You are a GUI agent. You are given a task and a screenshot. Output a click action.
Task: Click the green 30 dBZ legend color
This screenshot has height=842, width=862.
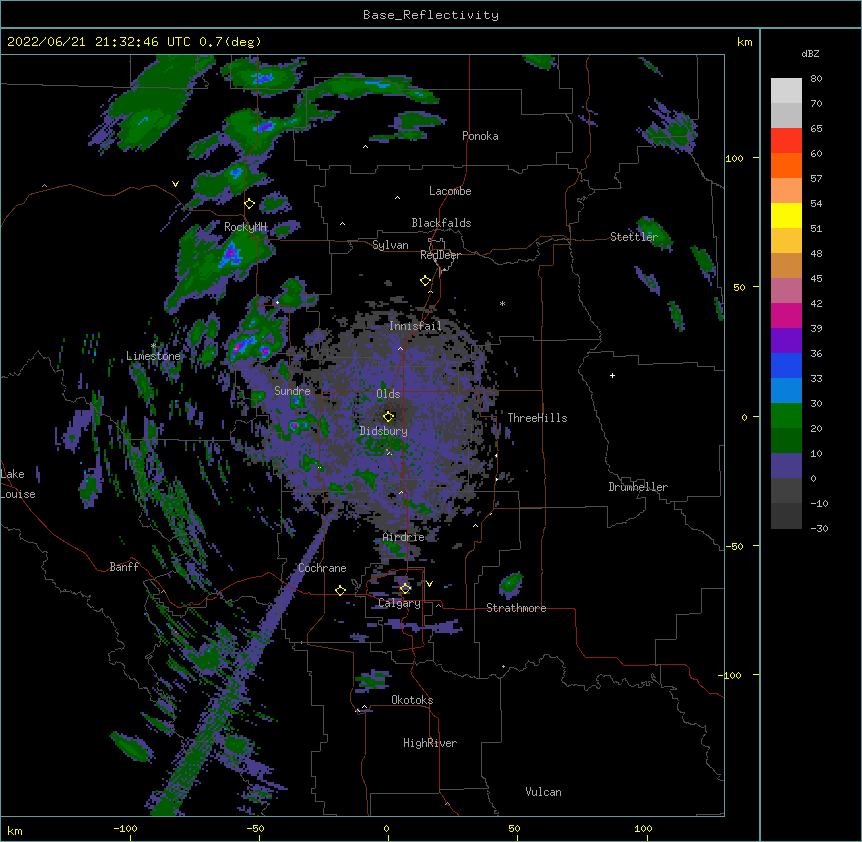point(786,416)
